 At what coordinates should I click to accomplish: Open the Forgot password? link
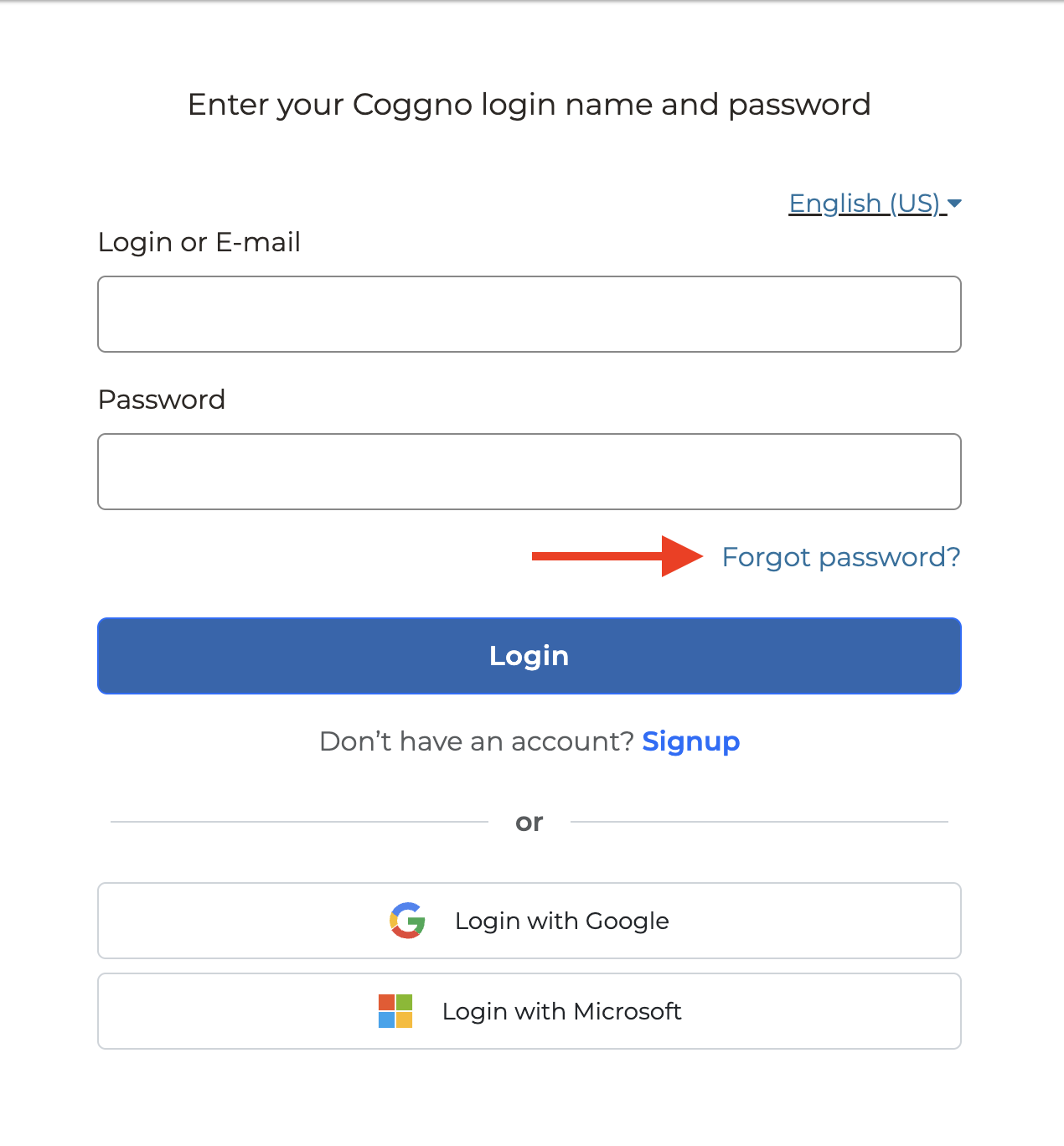[840, 557]
